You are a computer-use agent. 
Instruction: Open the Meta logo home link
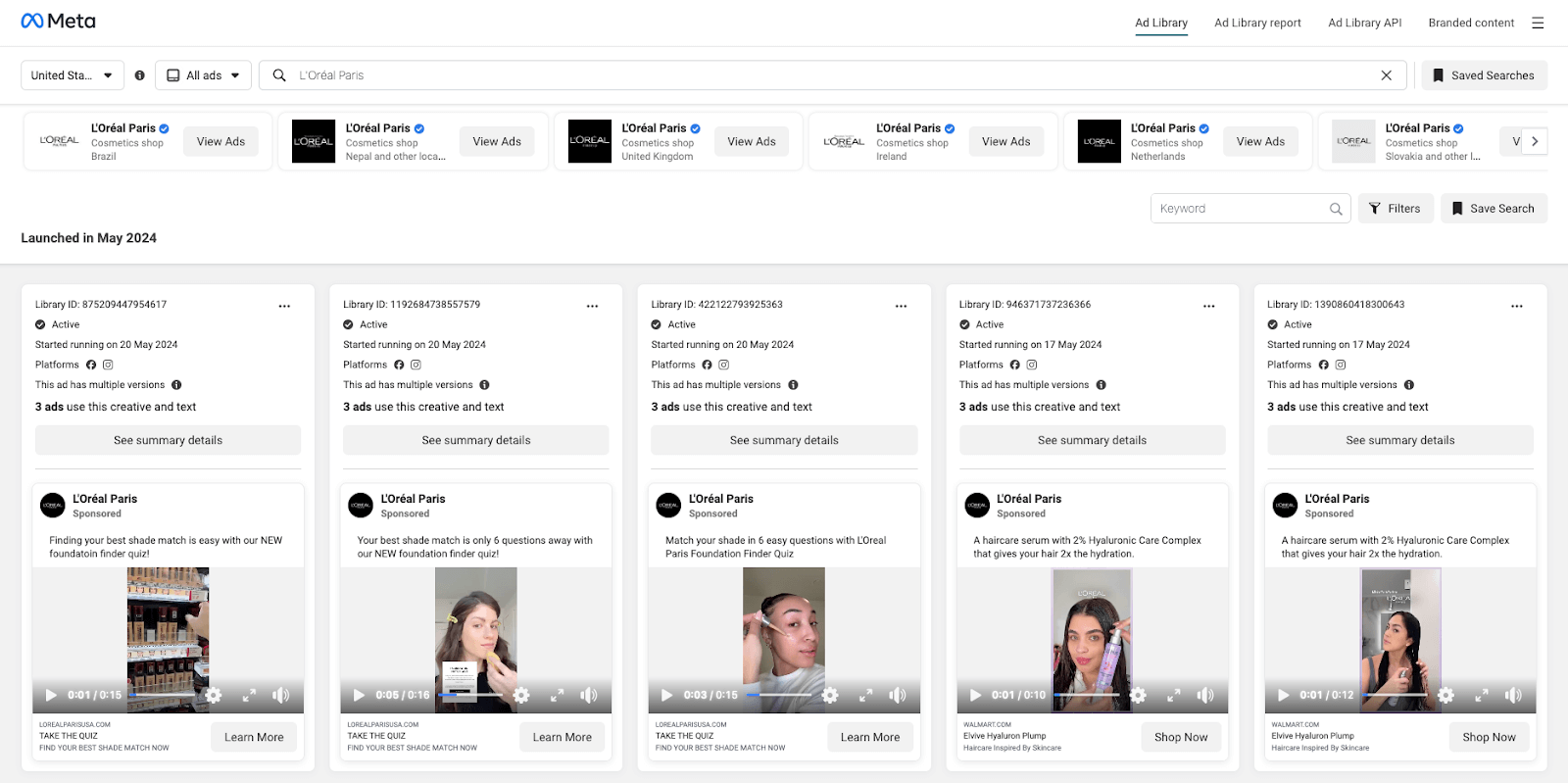point(58,21)
